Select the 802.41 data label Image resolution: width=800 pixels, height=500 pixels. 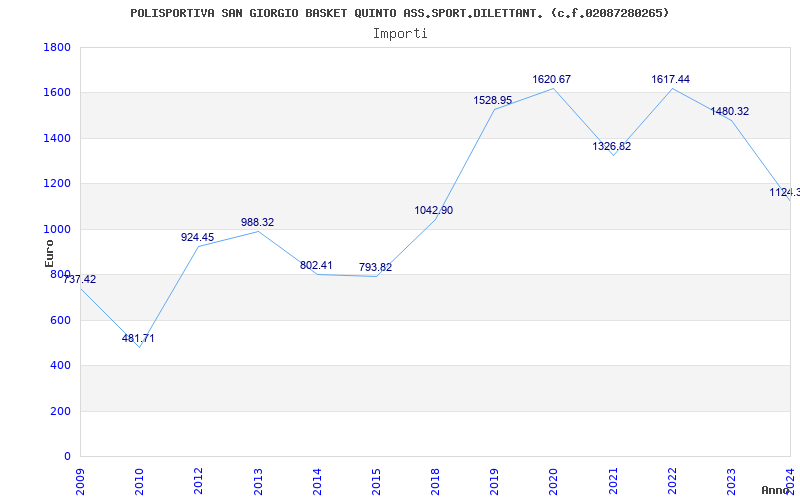(x=316, y=265)
